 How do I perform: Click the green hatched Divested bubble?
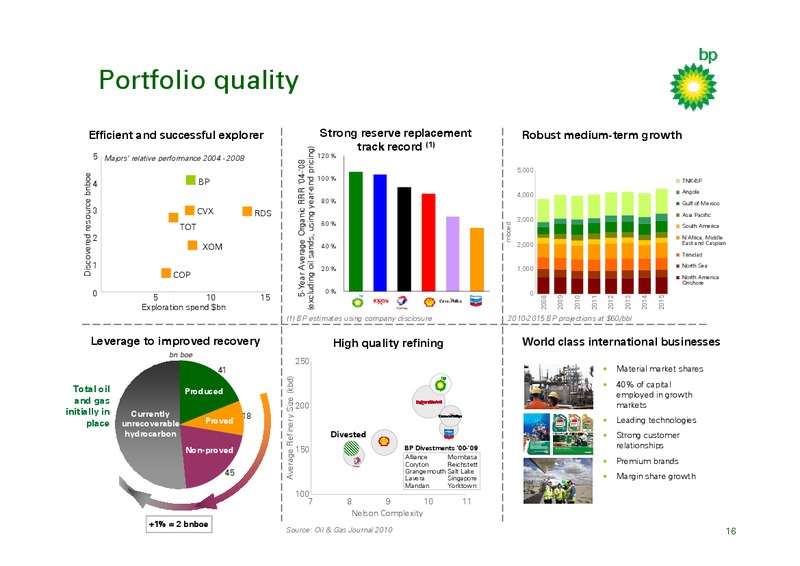pyautogui.click(x=352, y=449)
